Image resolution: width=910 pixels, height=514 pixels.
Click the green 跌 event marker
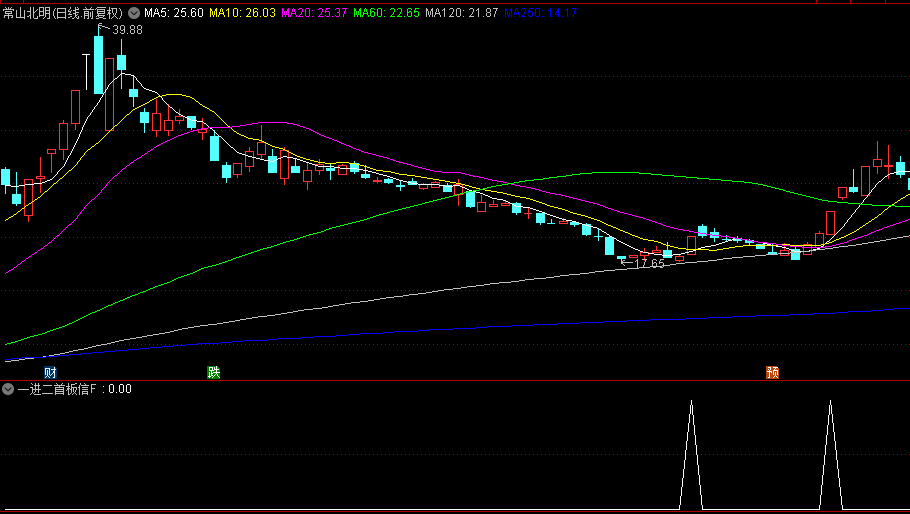point(214,372)
